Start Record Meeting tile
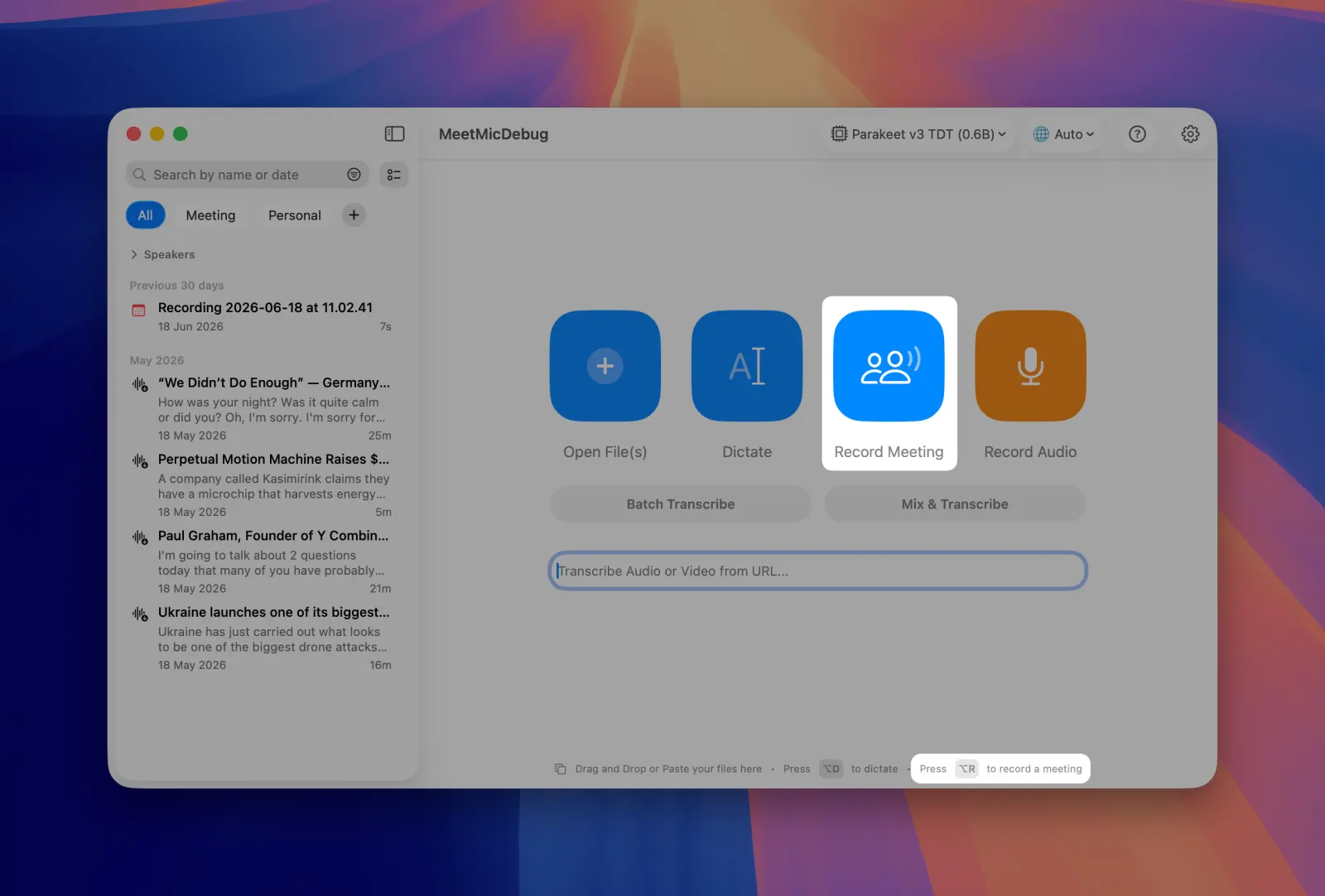Viewport: 1325px width, 896px height. [889, 366]
